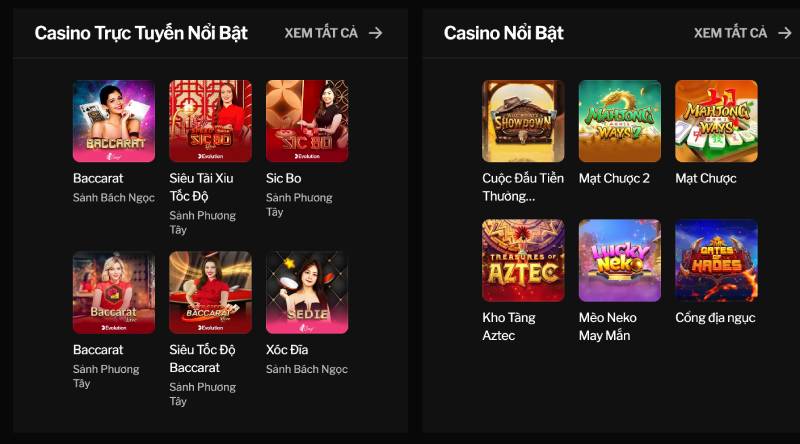The width and height of the screenshot is (800, 444).
Task: Click the Cổng địa ngục game title
Action: [715, 317]
